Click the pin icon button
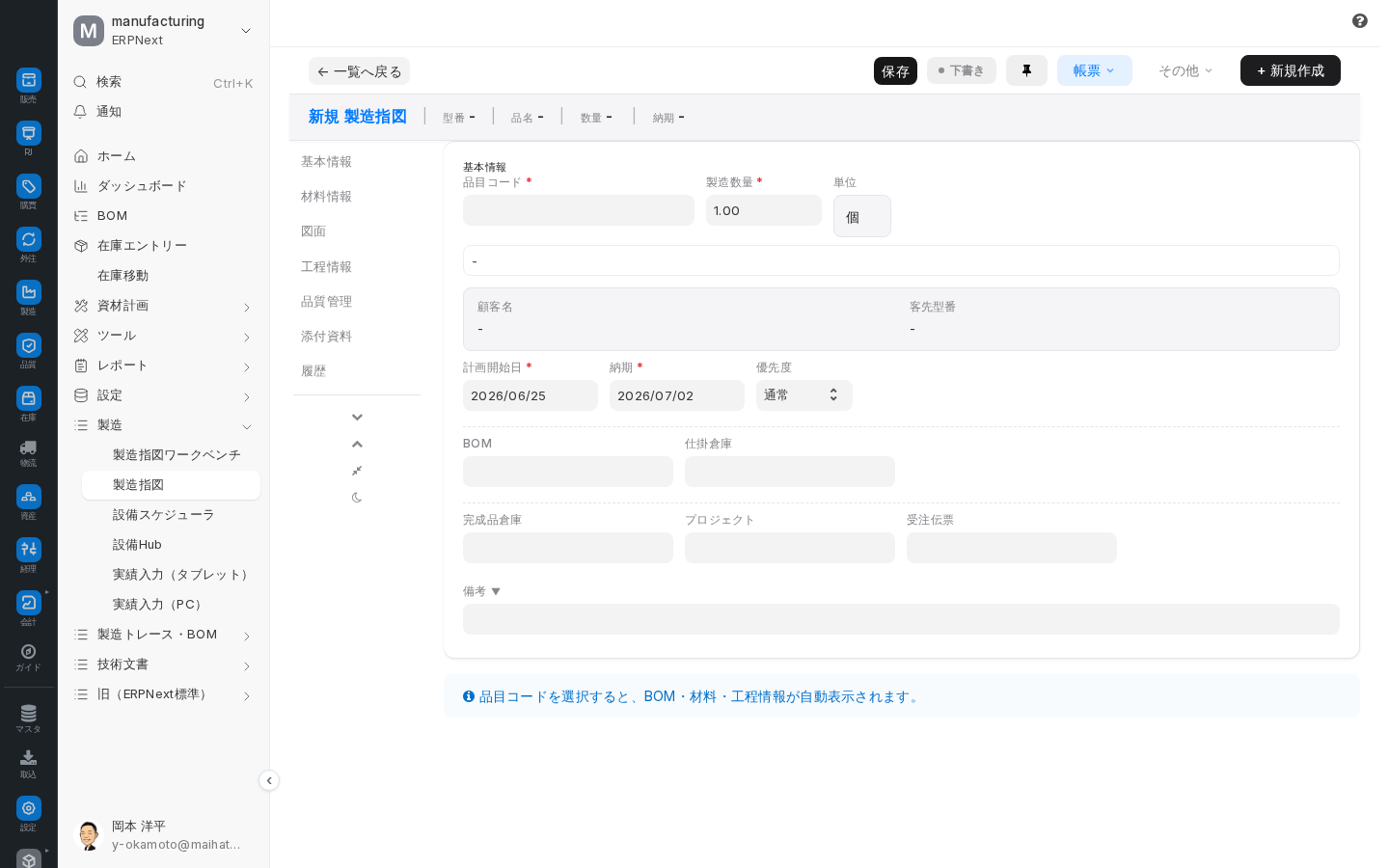The width and height of the screenshot is (1389, 868). click(1026, 70)
